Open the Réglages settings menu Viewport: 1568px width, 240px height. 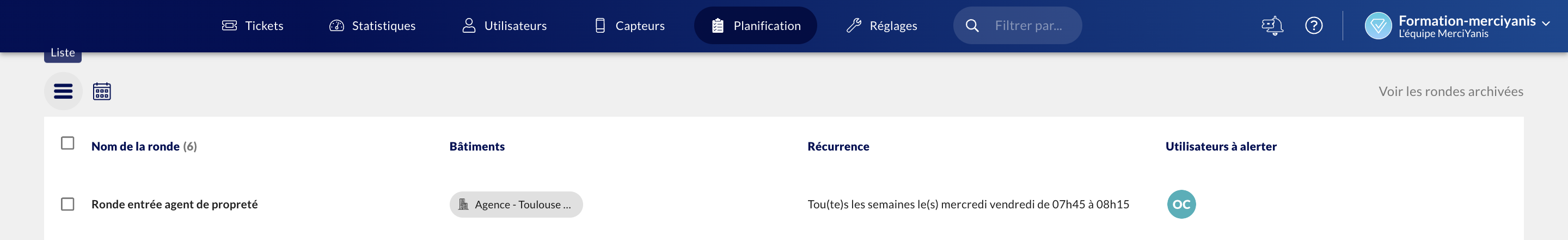coord(881,26)
